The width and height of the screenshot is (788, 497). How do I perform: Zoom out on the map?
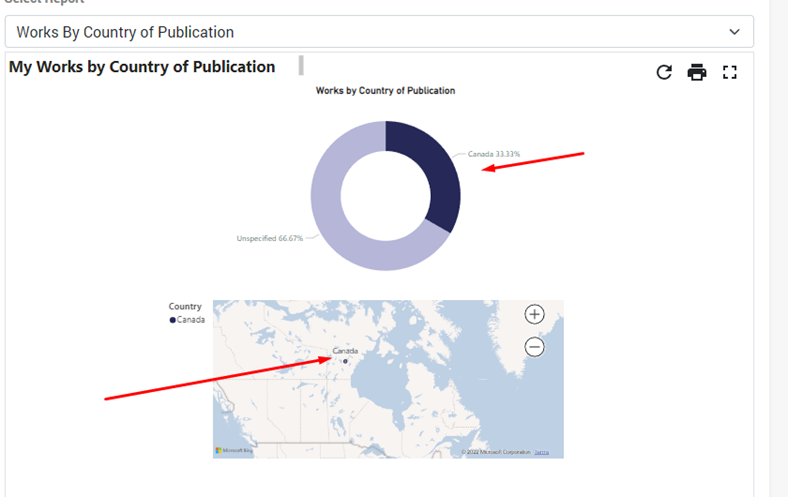click(x=535, y=347)
